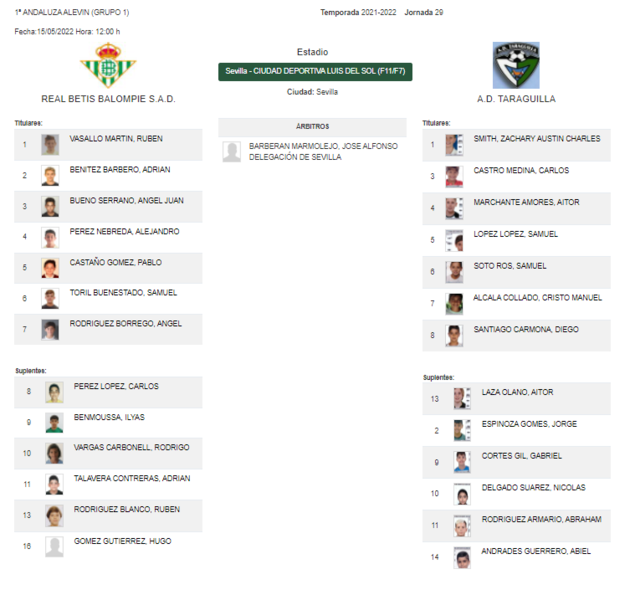Click the ÁRBITROS section header
The height and width of the screenshot is (600, 635).
click(x=312, y=127)
